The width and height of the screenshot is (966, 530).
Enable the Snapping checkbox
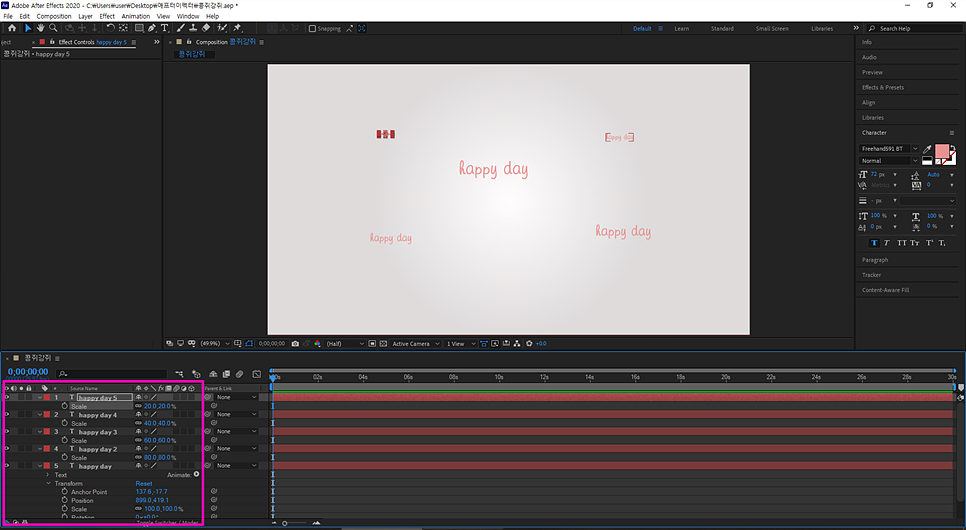pos(312,28)
